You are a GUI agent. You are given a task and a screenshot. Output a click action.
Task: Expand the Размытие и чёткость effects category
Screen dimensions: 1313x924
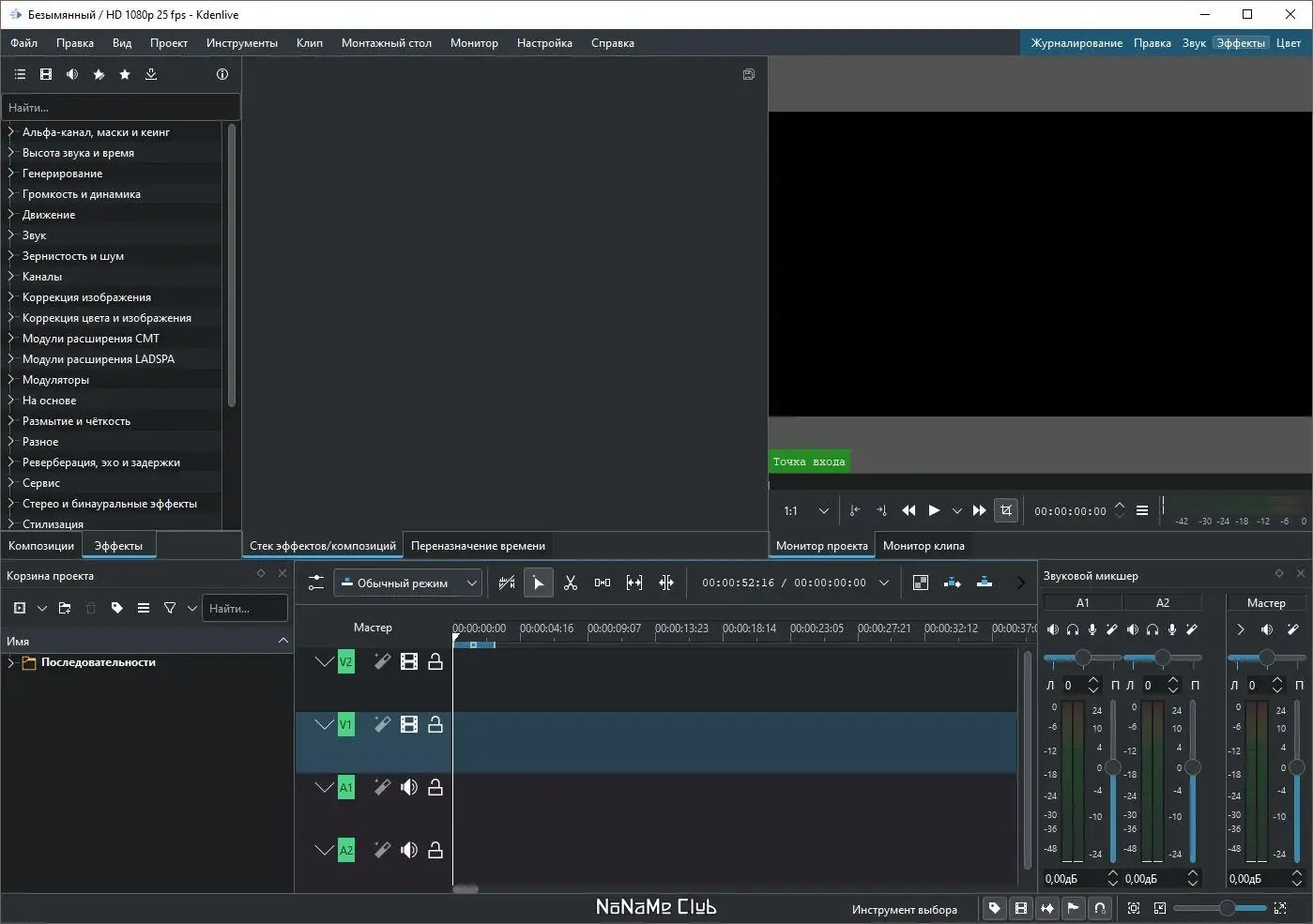coord(11,421)
